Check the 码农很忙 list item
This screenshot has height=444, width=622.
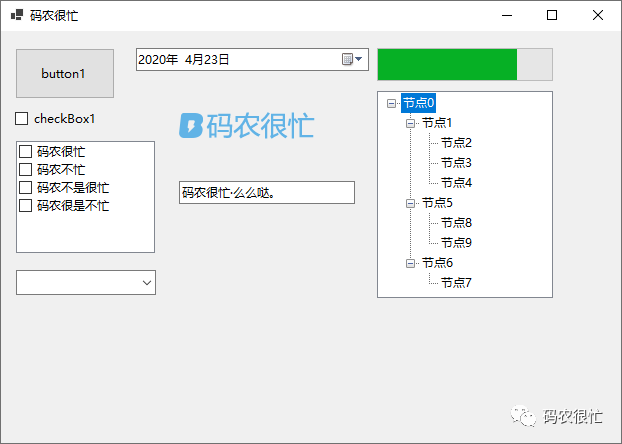coord(25,152)
